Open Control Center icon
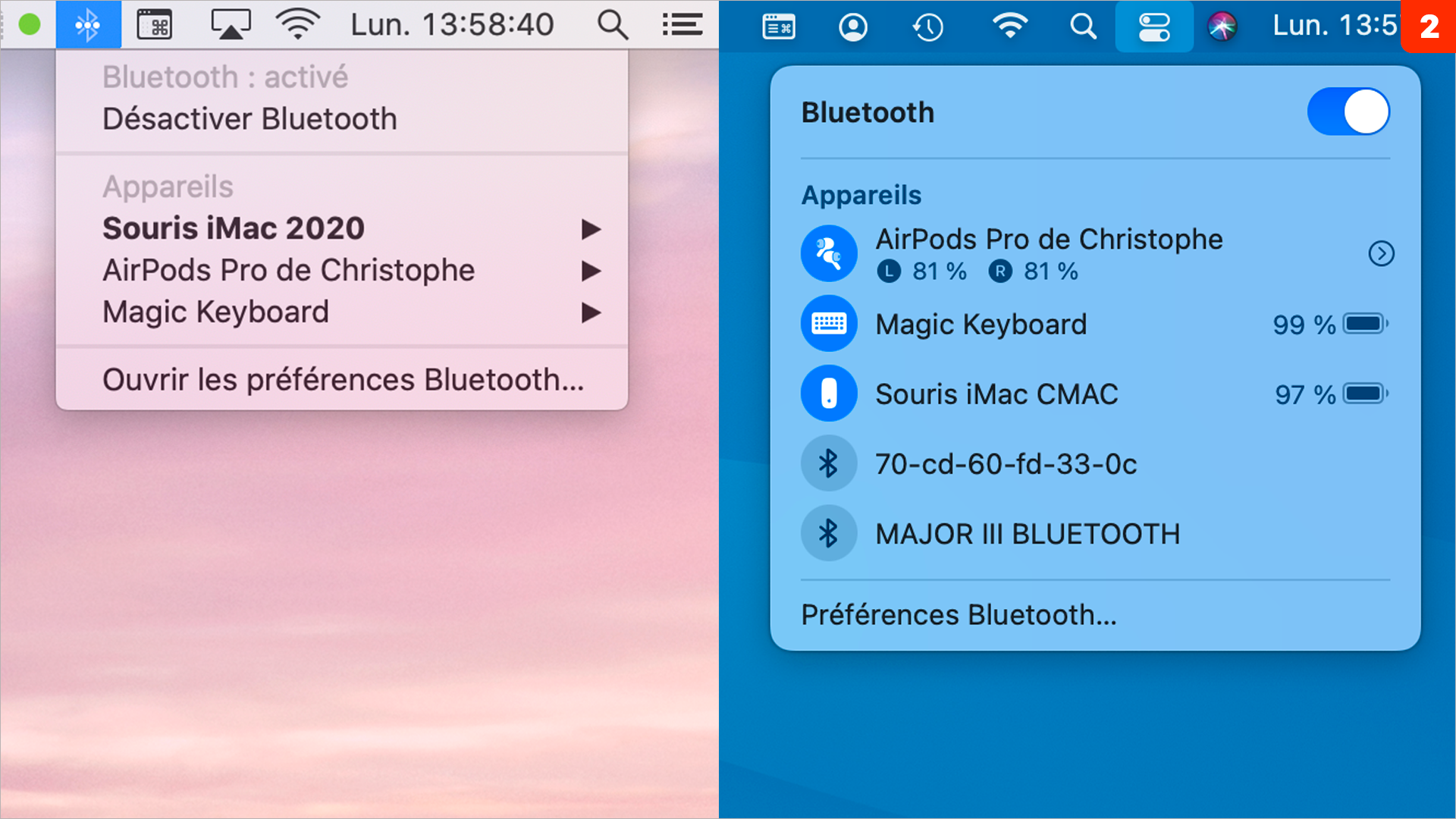Screen dimensions: 1456x819 click(x=1154, y=27)
